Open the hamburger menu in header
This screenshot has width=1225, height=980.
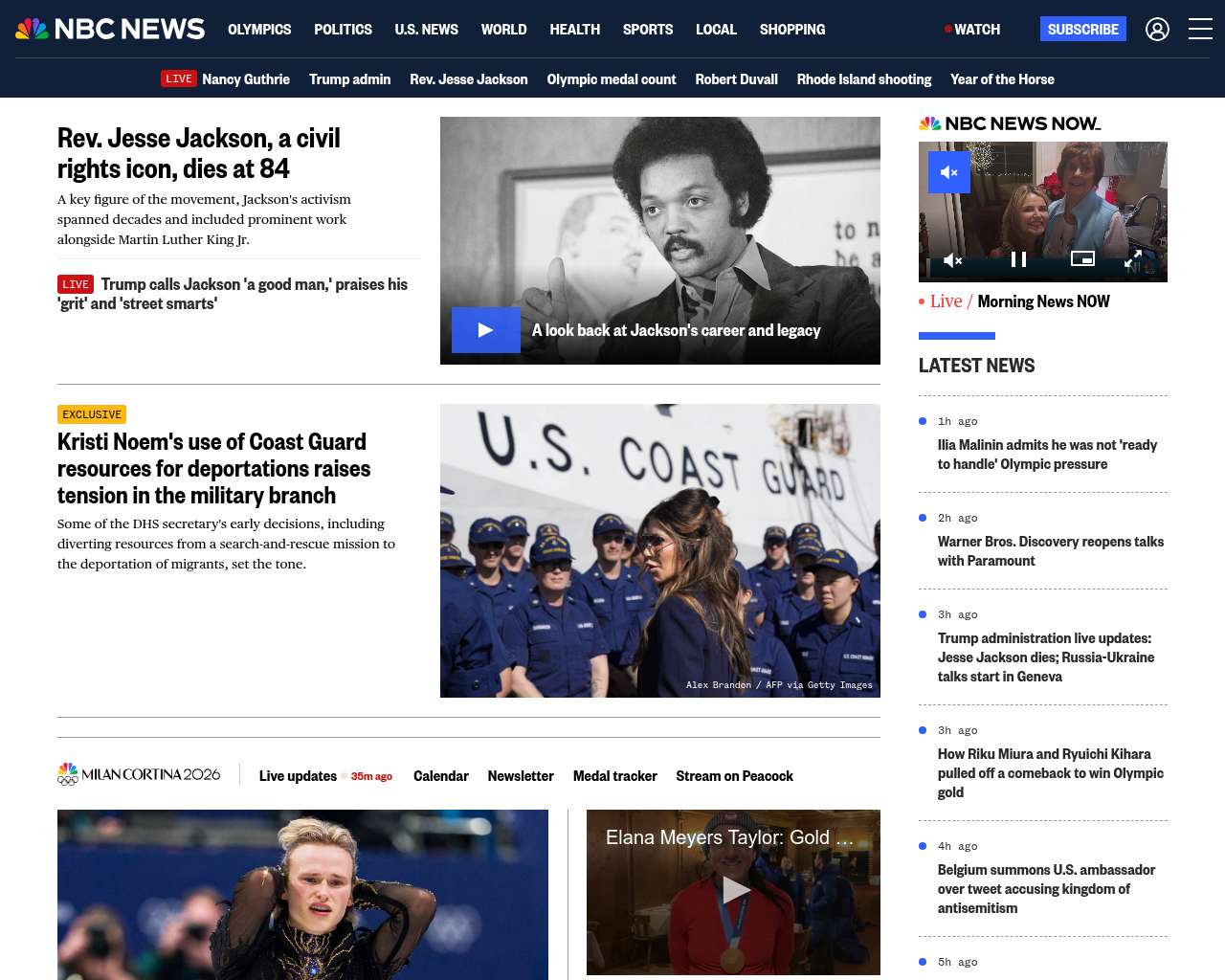coord(1200,30)
